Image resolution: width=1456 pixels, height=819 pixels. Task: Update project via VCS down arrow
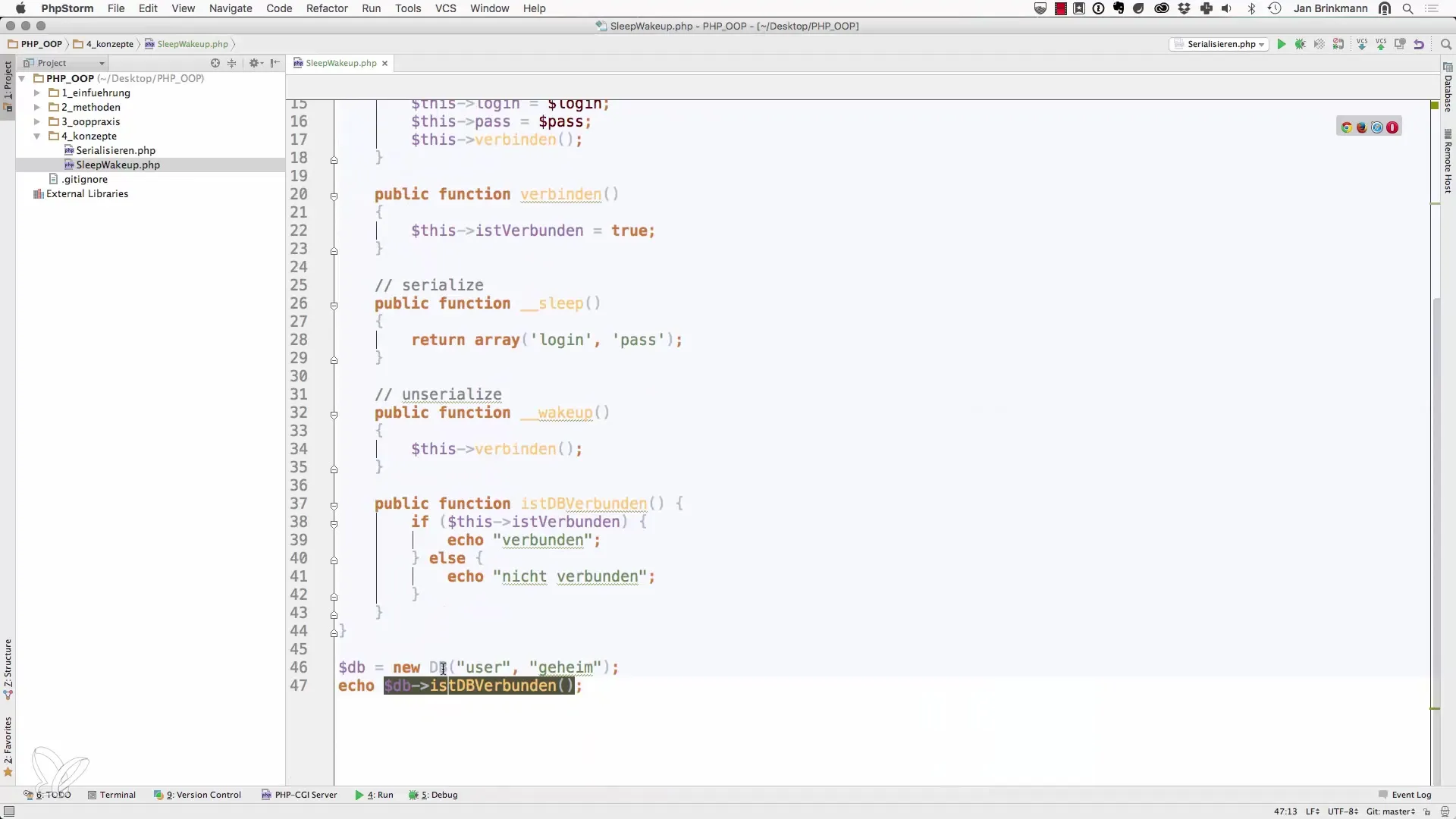[1362, 44]
